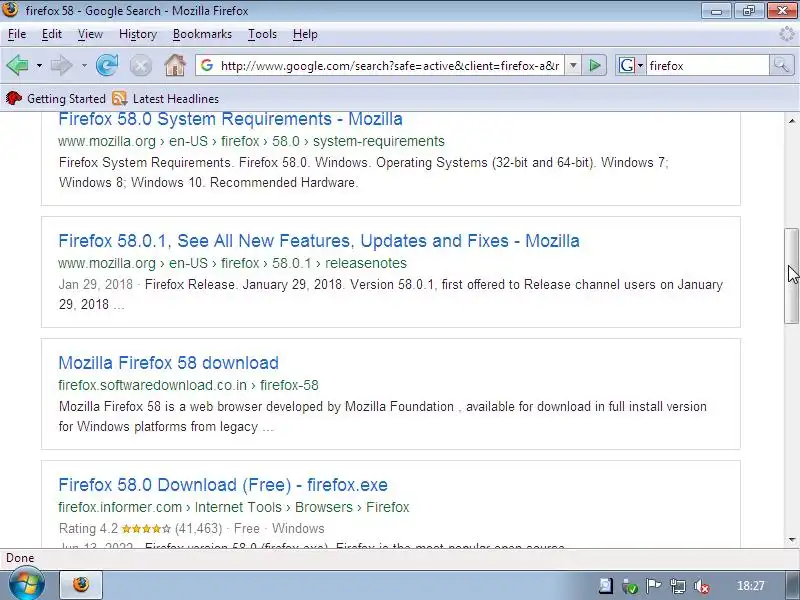Click the green Back arrow button
This screenshot has height=600, width=800.
point(17,65)
